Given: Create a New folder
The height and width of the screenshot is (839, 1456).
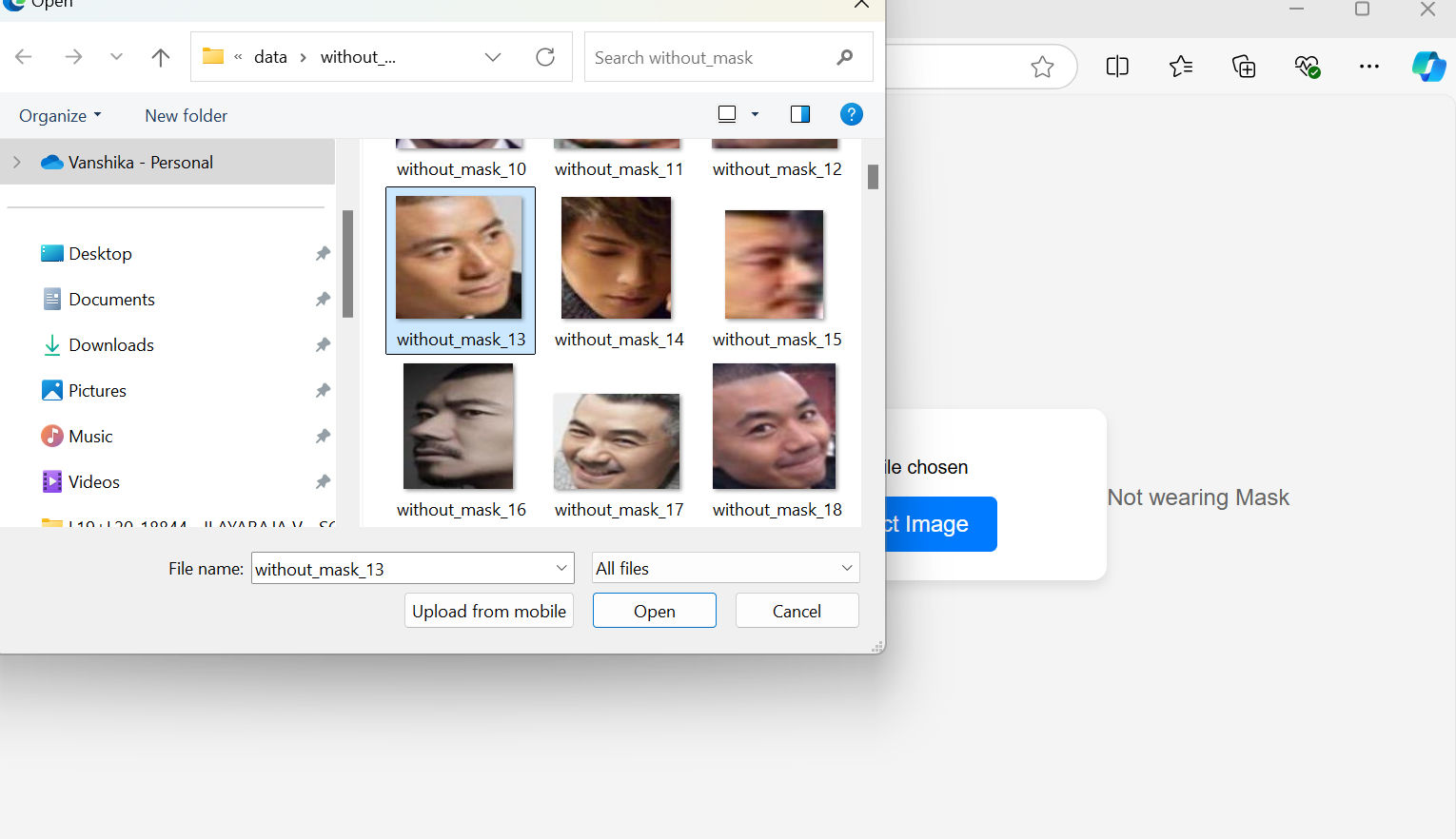Looking at the screenshot, I should click(x=186, y=115).
